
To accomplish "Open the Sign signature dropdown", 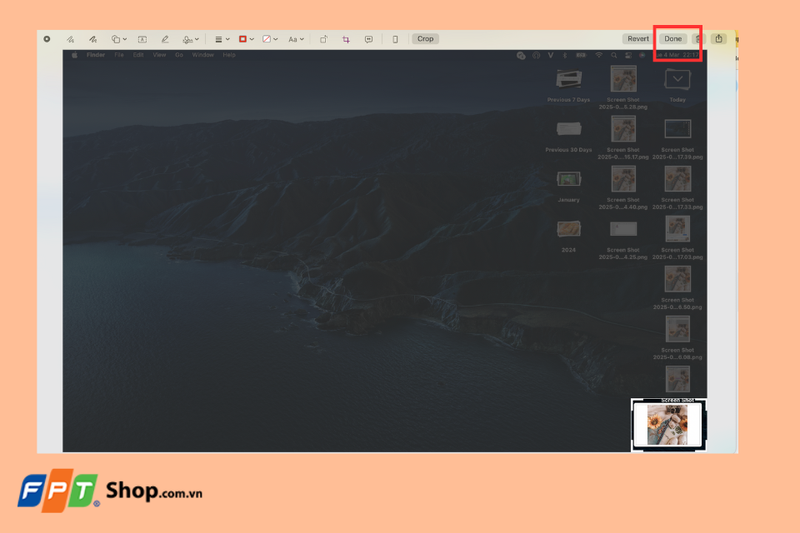I will tap(191, 39).
